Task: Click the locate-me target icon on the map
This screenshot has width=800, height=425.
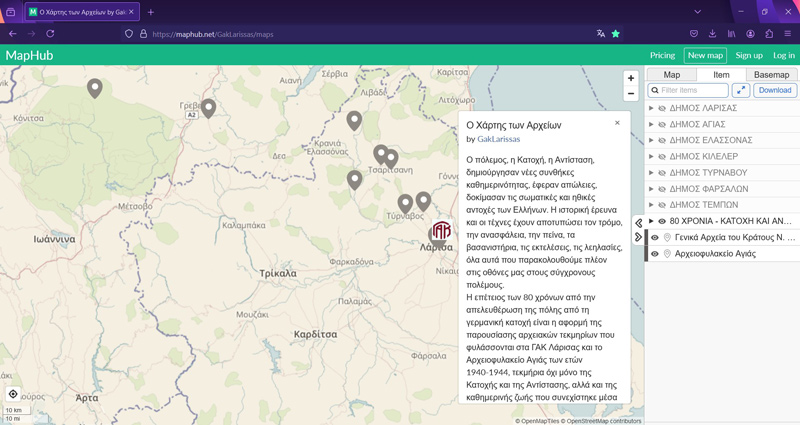Action: pyautogui.click(x=13, y=394)
